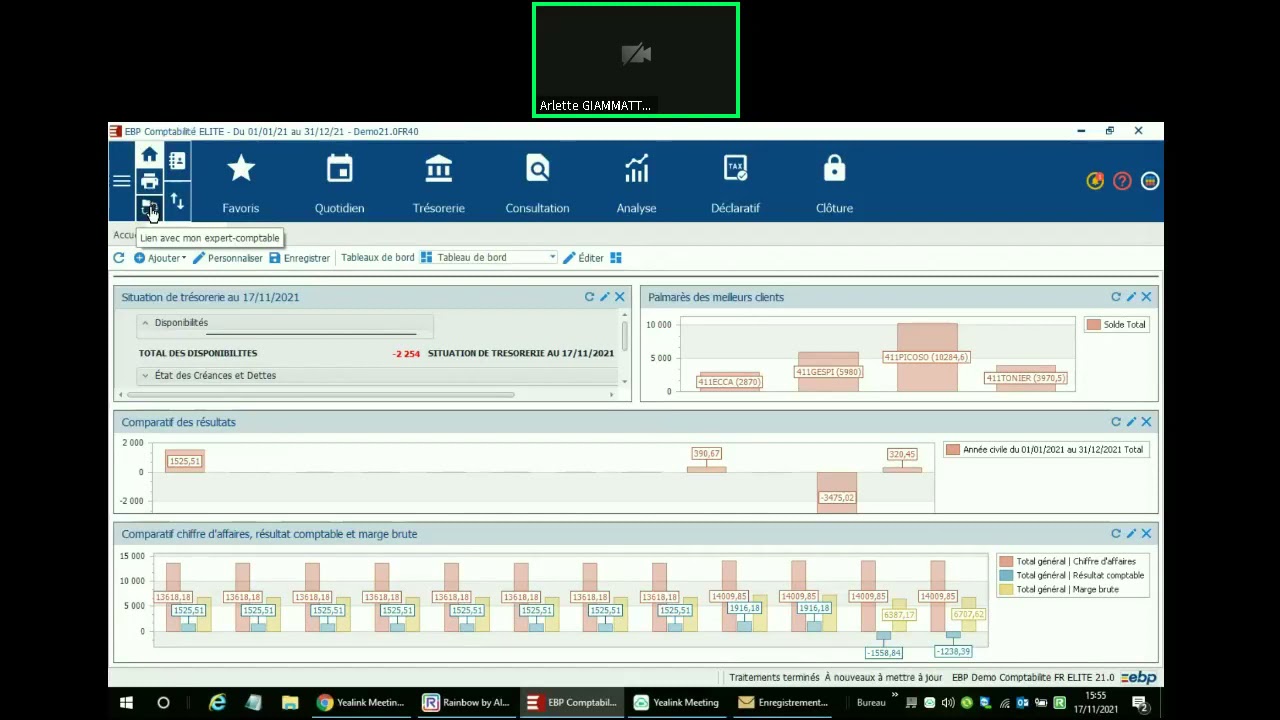Open the print icon in sidebar
The image size is (1280, 720).
[x=149, y=181]
